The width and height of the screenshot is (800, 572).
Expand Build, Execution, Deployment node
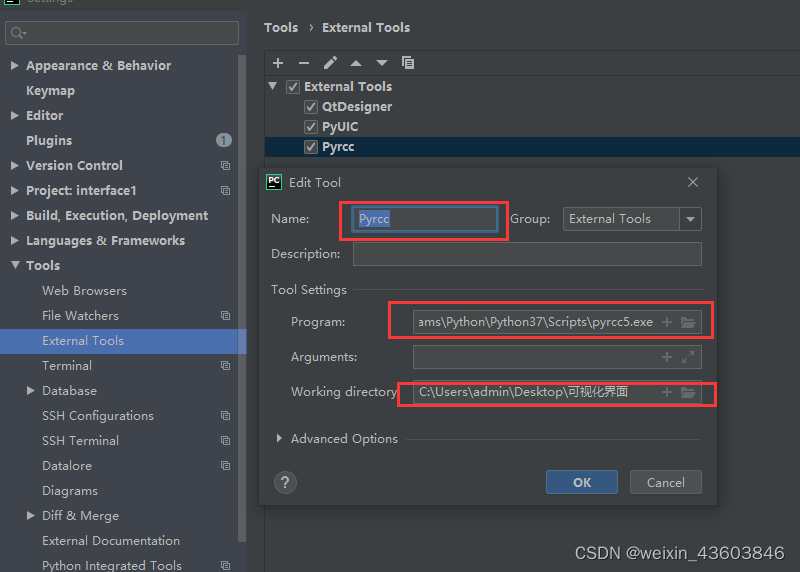[x=15, y=215]
